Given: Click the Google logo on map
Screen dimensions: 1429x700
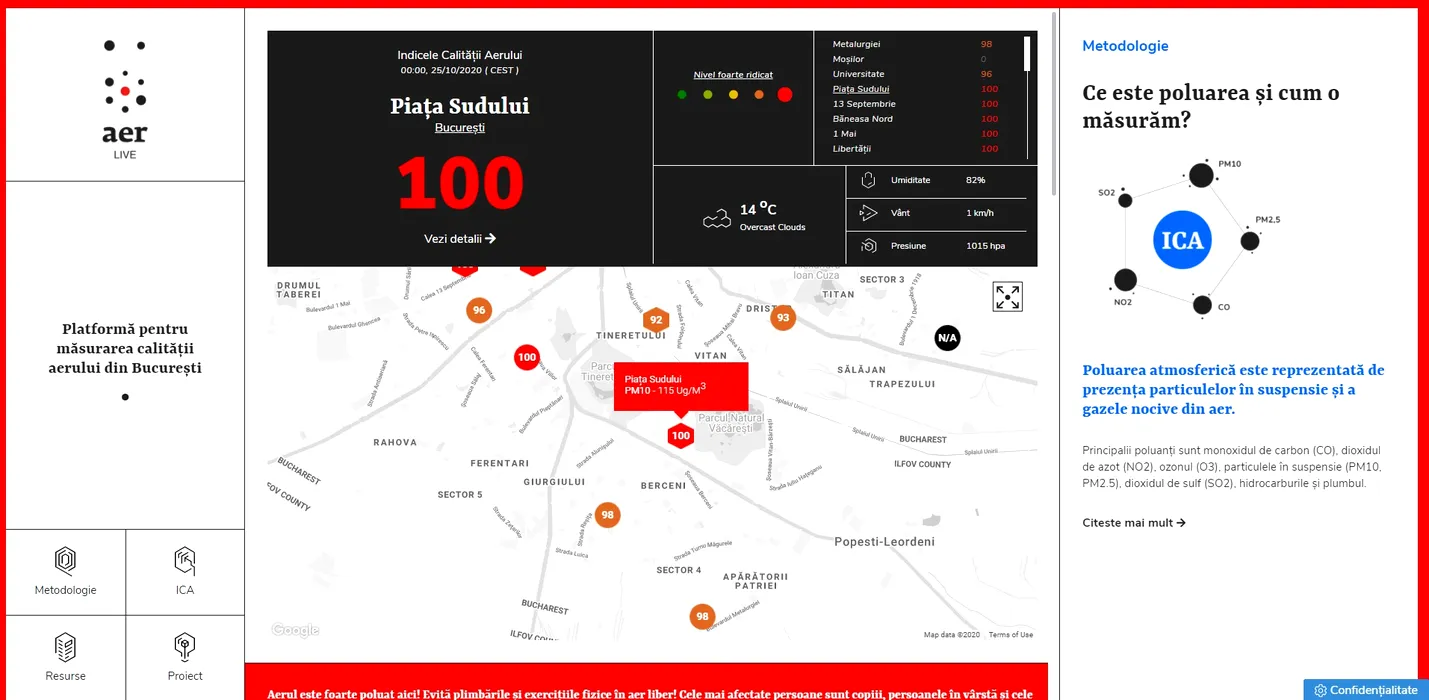Looking at the screenshot, I should (x=296, y=630).
